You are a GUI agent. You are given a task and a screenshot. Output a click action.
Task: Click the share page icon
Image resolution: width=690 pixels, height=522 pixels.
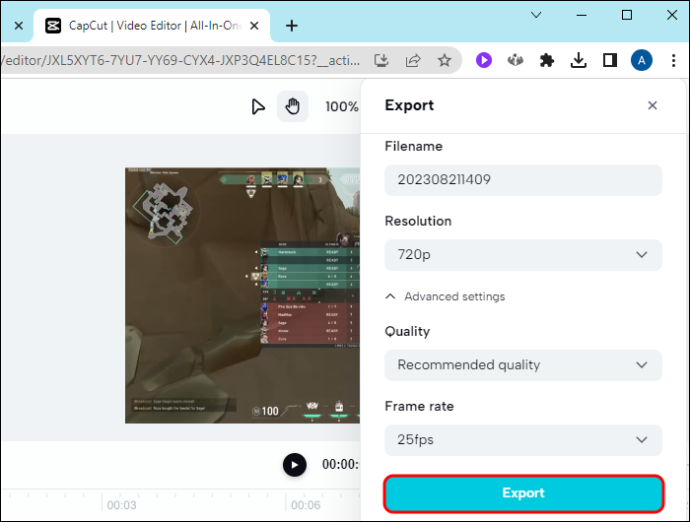coord(413,60)
